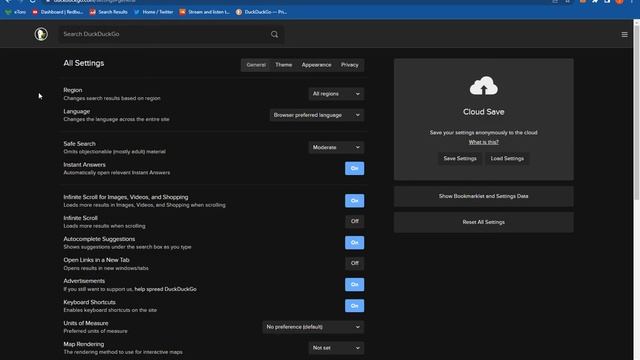Click the Region setting label
This screenshot has width=640, height=360.
click(73, 90)
